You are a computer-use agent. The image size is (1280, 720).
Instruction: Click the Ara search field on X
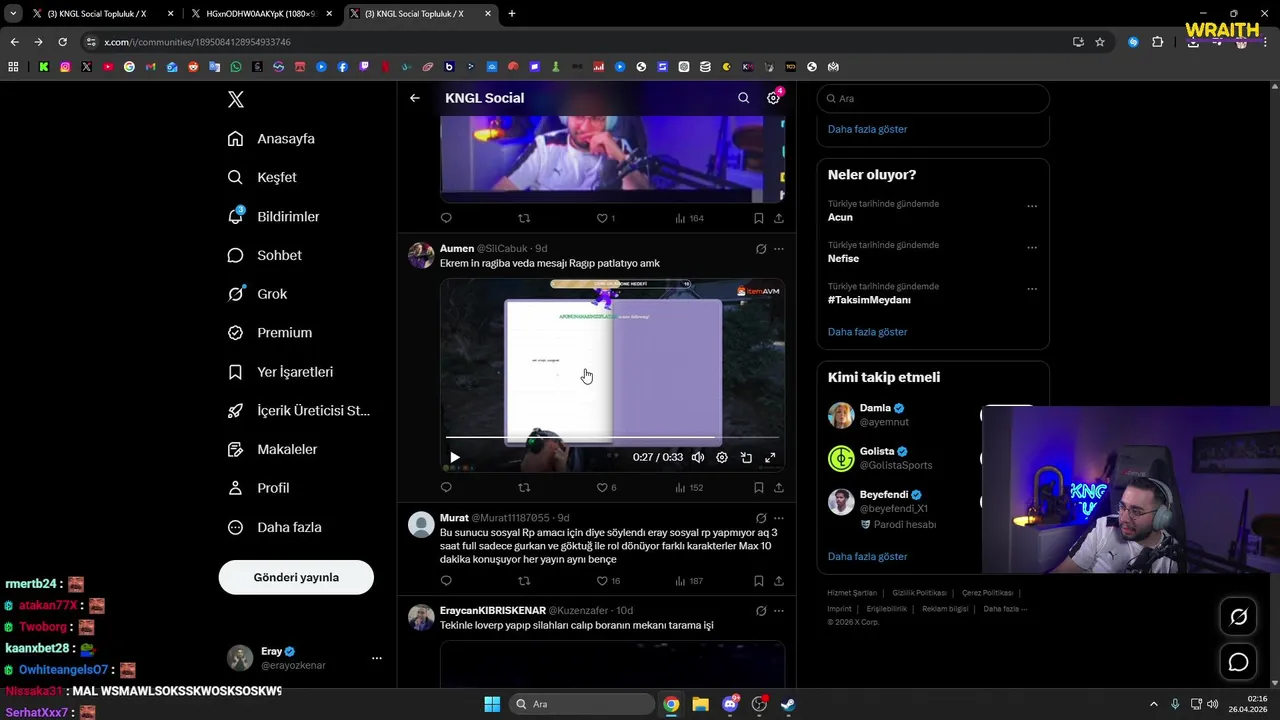coord(933,99)
